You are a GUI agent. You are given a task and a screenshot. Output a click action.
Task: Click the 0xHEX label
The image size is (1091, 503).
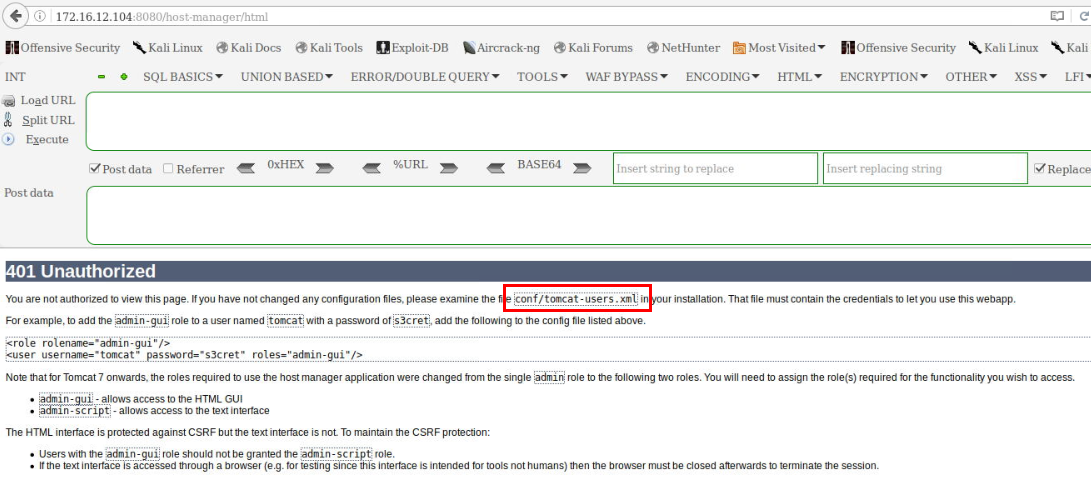286,165
